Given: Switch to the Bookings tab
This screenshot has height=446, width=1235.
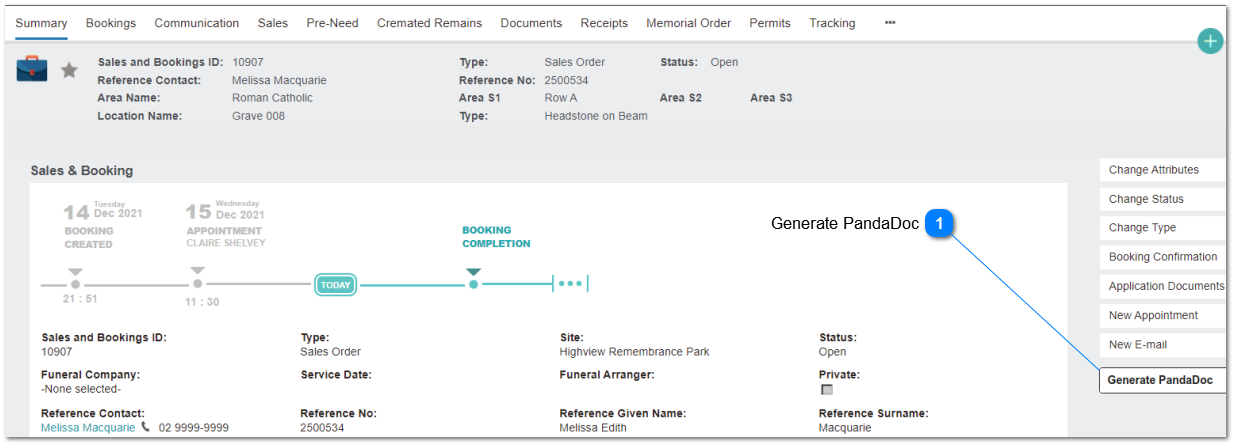Looking at the screenshot, I should coord(111,23).
